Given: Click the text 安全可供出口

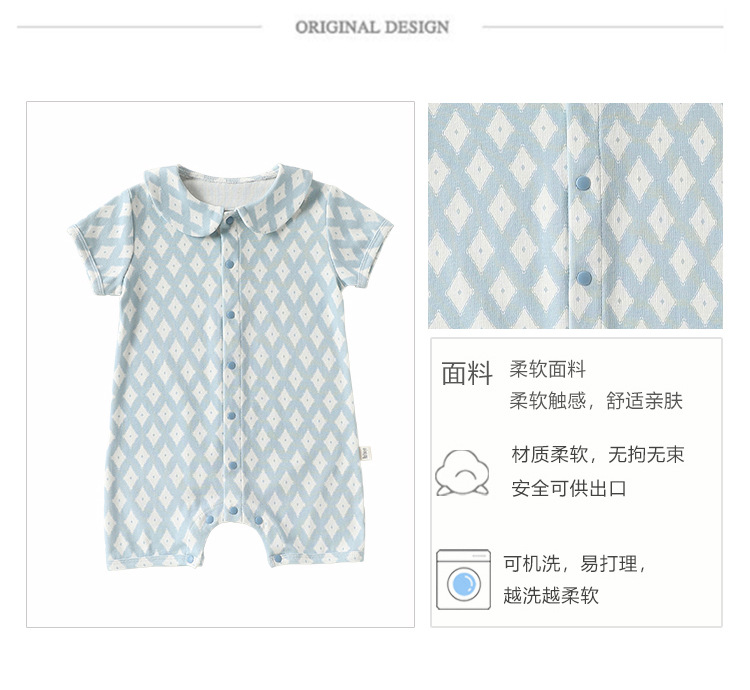Looking at the screenshot, I should click(x=569, y=488).
